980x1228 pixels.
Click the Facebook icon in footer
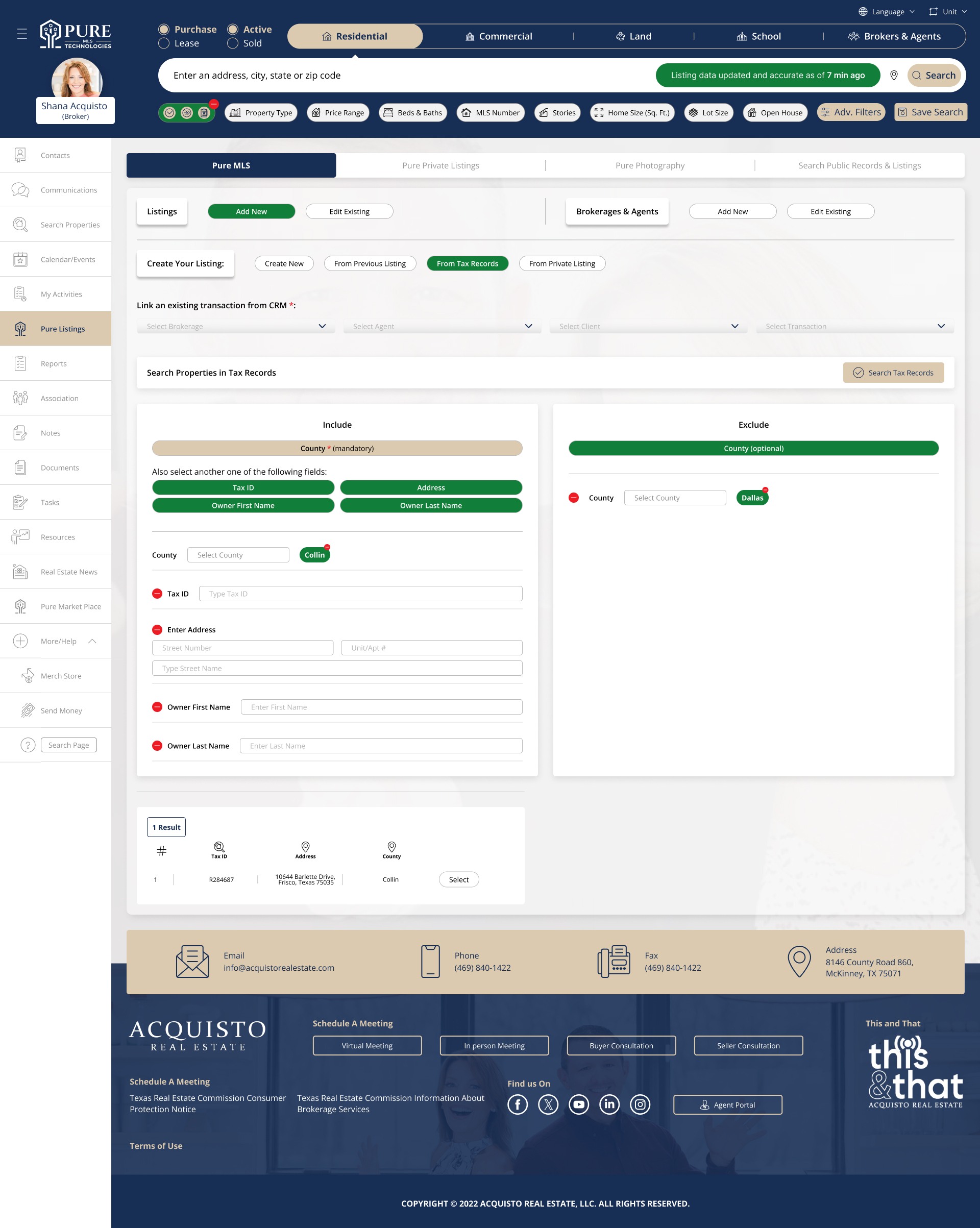coord(518,1104)
